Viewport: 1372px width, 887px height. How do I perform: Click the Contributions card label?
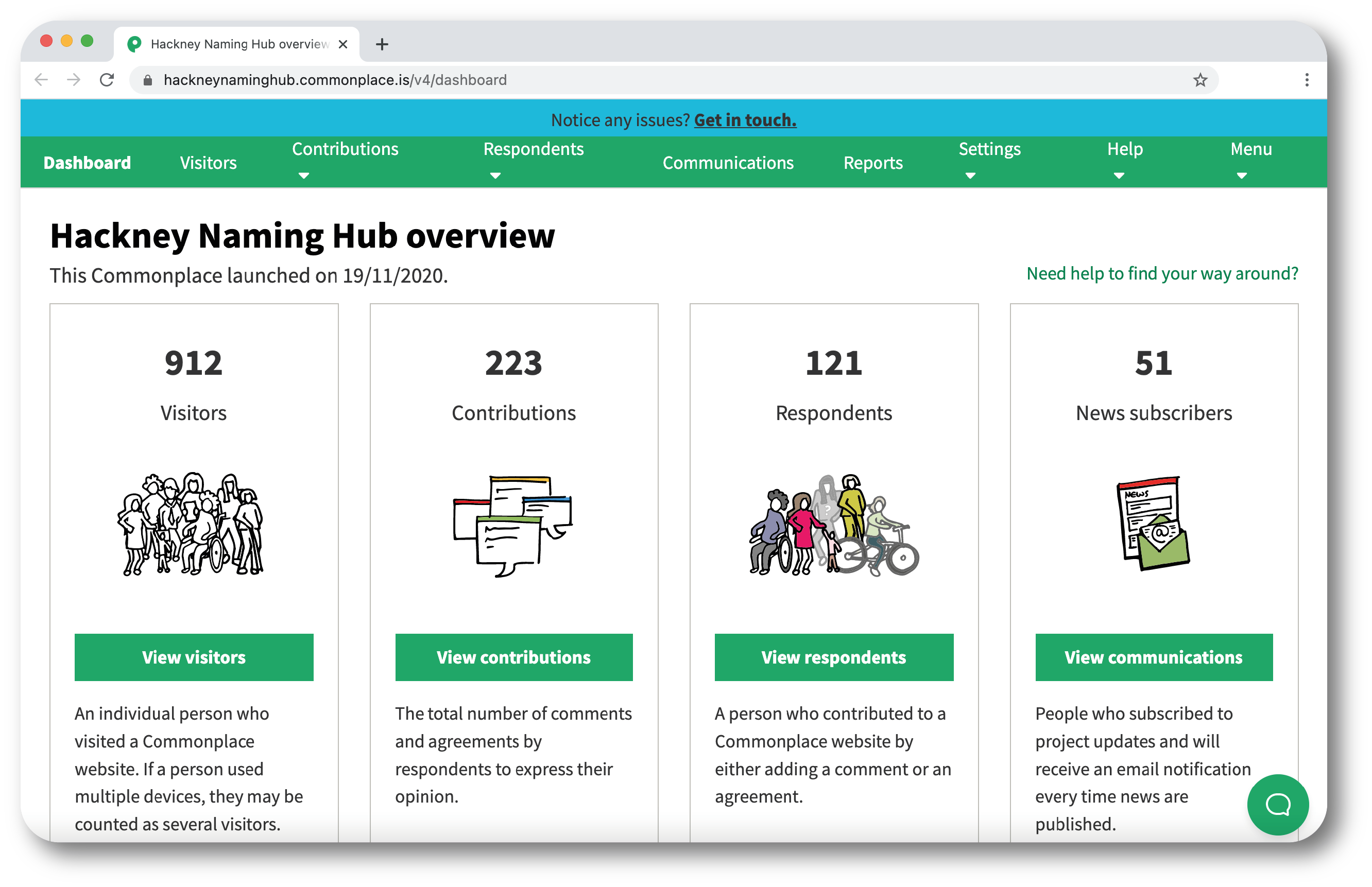coord(513,413)
